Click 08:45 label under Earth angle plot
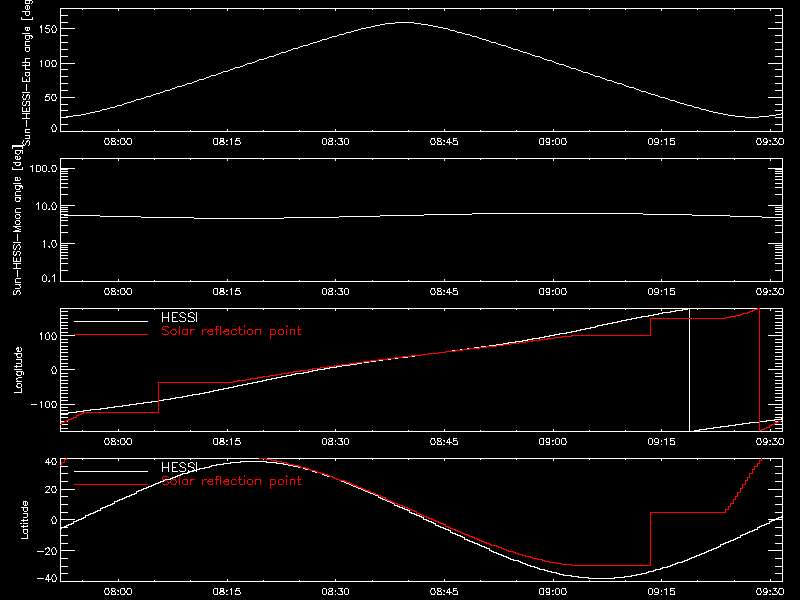Screen dimensions: 800x600 pyautogui.click(x=444, y=142)
